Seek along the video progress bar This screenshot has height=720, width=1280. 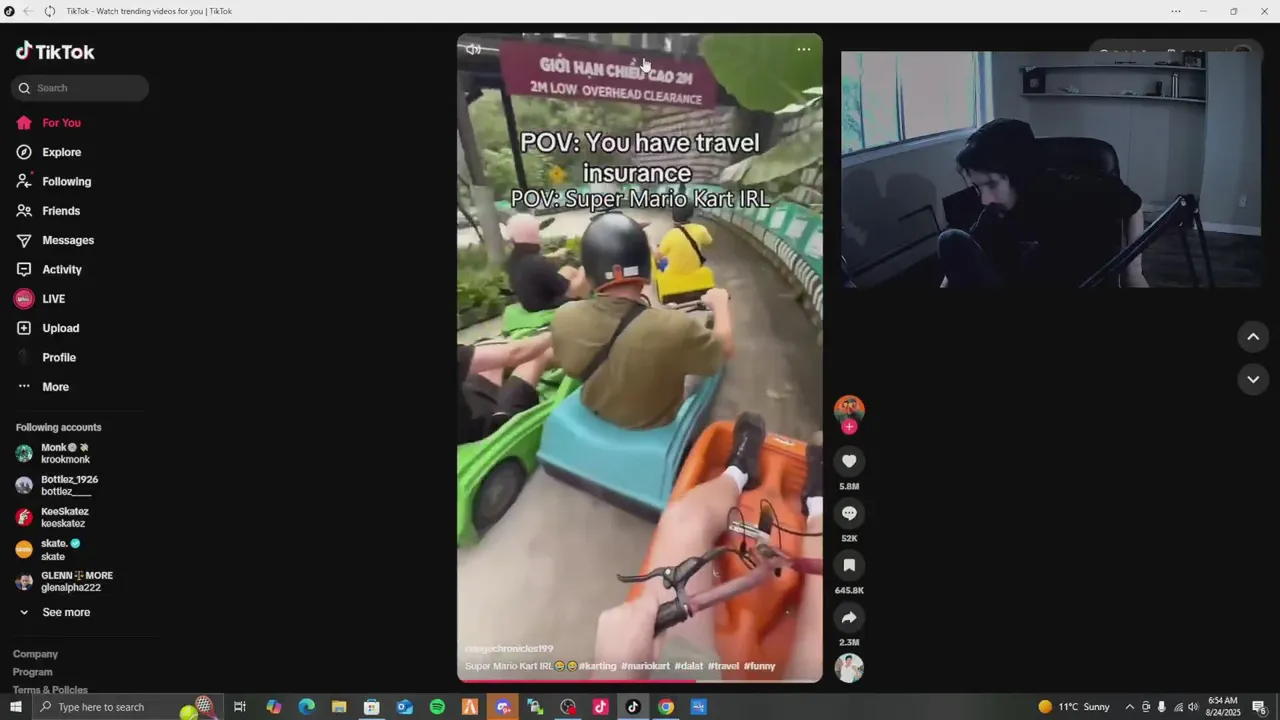640,681
